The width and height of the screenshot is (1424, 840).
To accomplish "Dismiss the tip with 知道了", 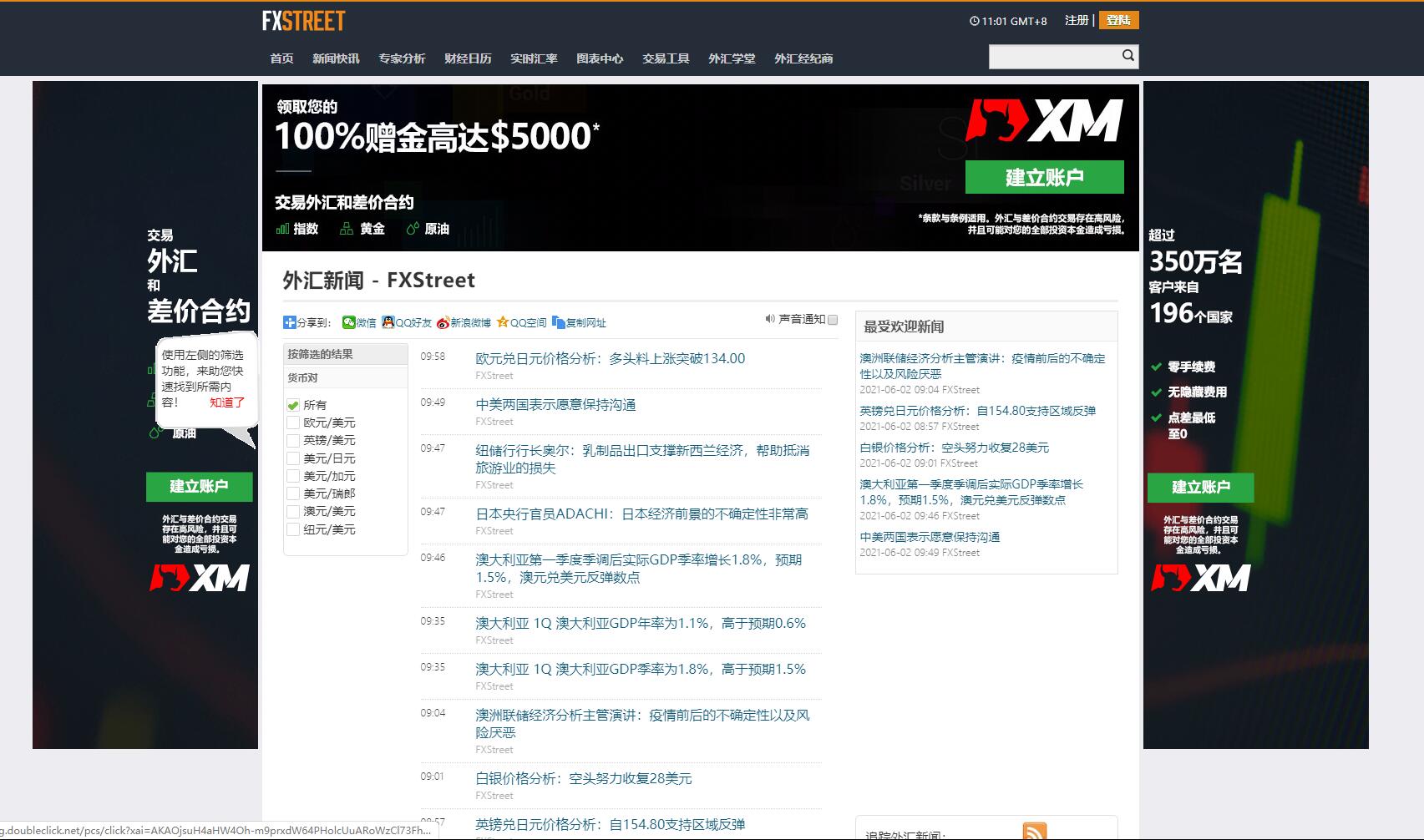I will (226, 402).
